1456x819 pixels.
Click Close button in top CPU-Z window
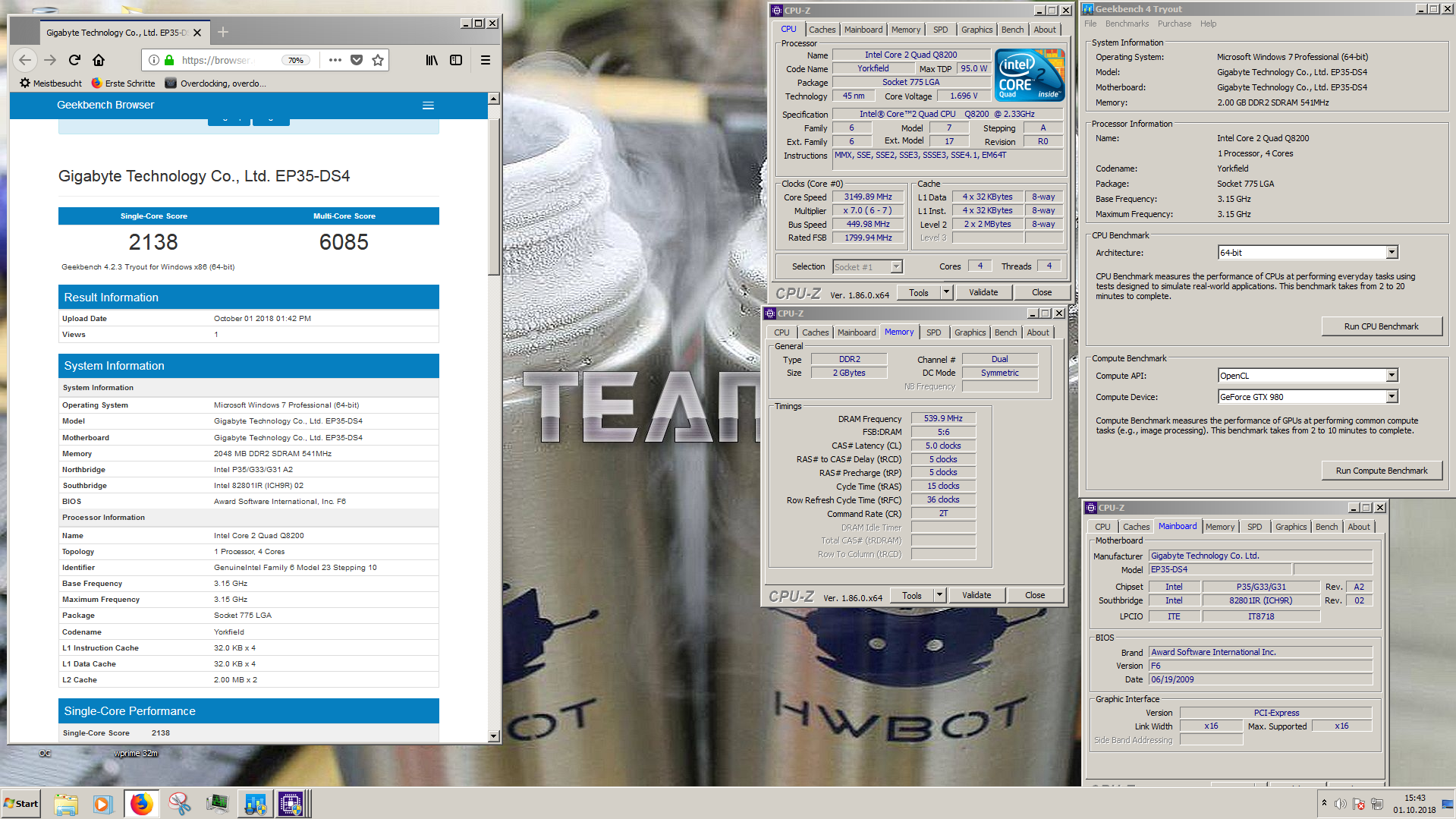tap(1042, 292)
